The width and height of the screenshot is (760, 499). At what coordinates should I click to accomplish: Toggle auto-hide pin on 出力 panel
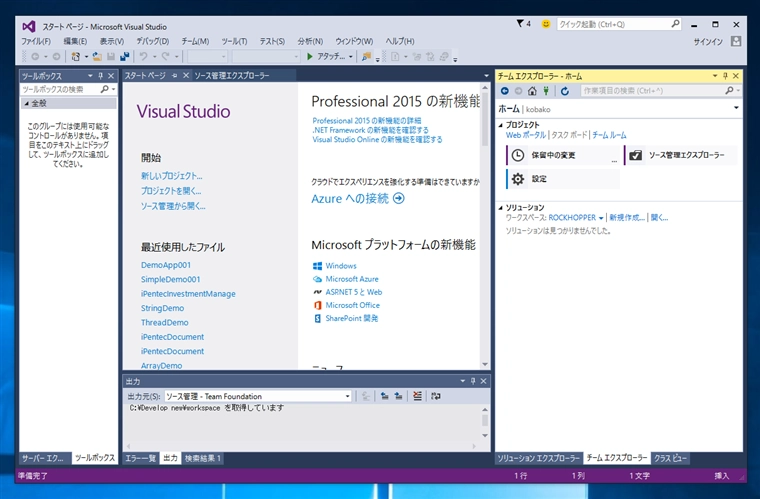point(473,381)
